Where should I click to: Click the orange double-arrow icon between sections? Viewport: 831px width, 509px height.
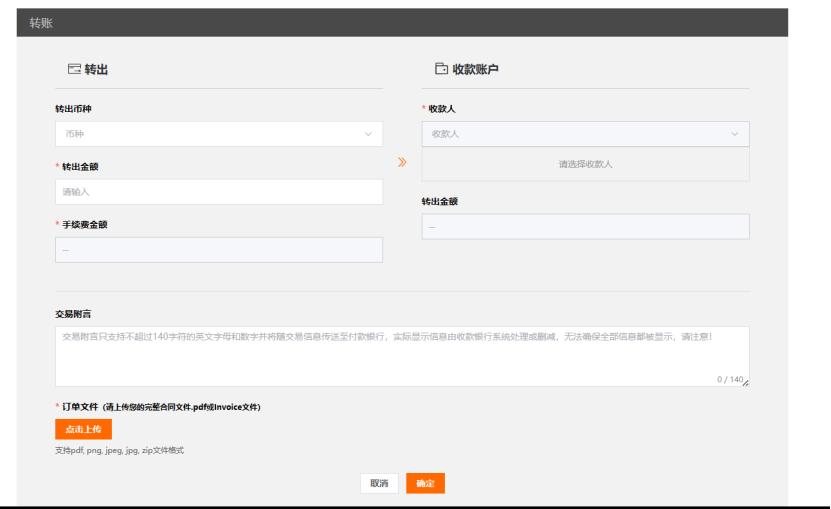point(402,162)
